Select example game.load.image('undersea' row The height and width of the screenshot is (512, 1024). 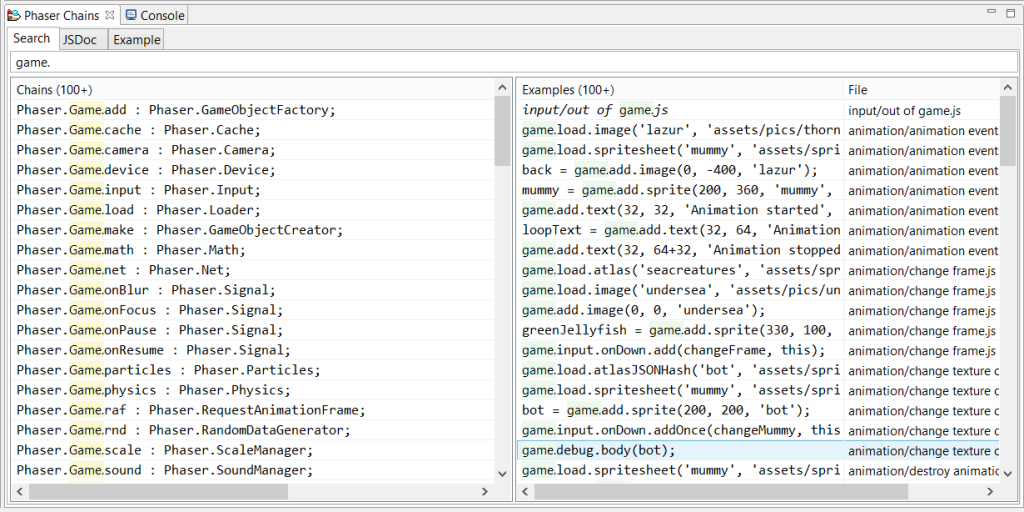click(758, 290)
